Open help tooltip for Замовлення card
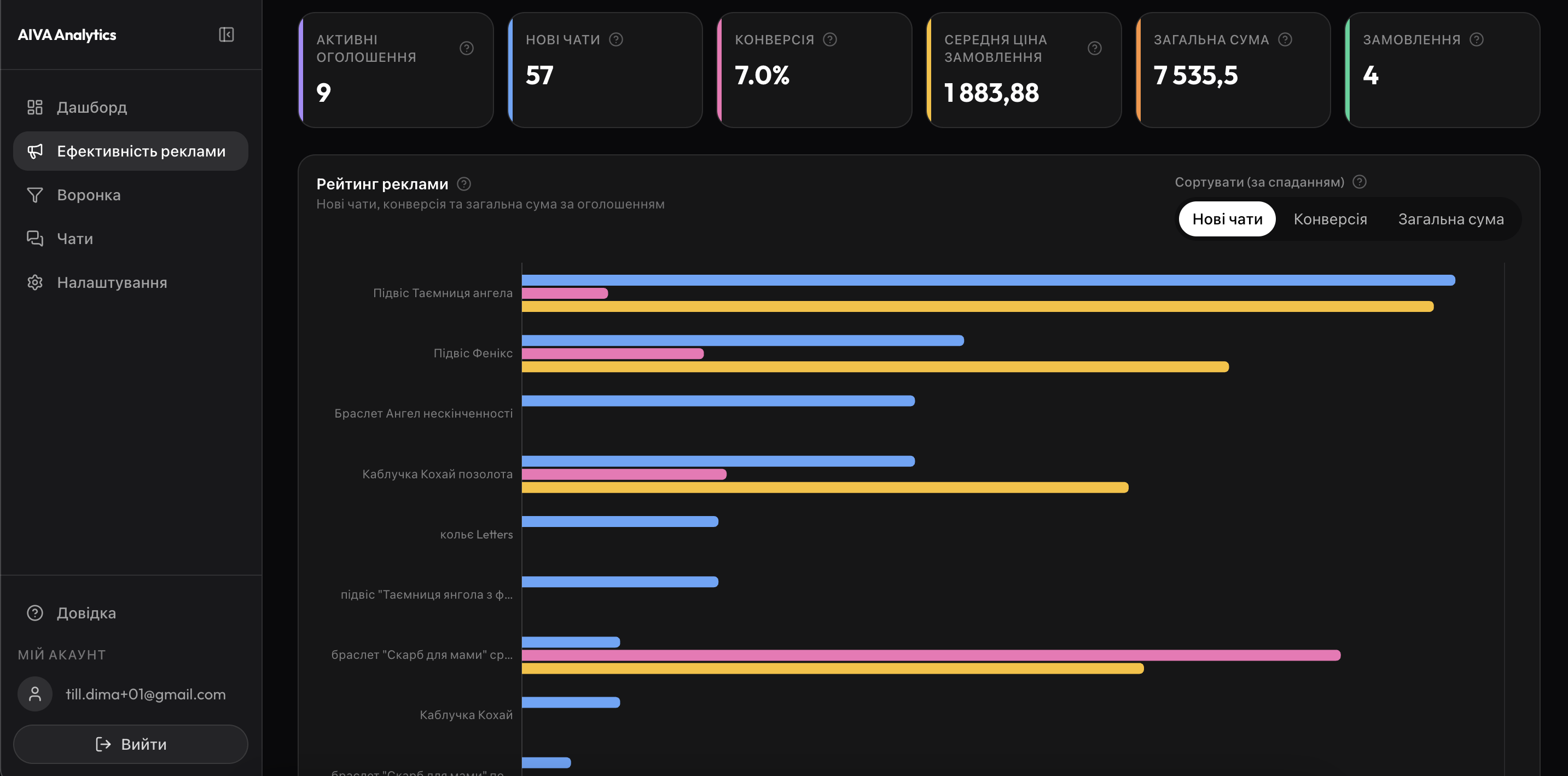This screenshot has width=1568, height=776. tap(1476, 39)
